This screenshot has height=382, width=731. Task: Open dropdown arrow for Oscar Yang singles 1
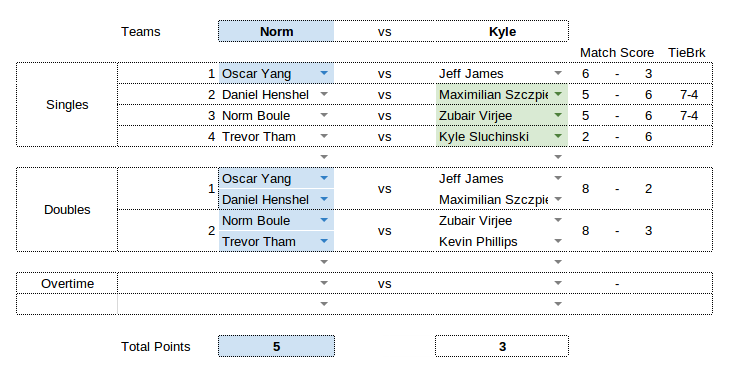(x=324, y=73)
